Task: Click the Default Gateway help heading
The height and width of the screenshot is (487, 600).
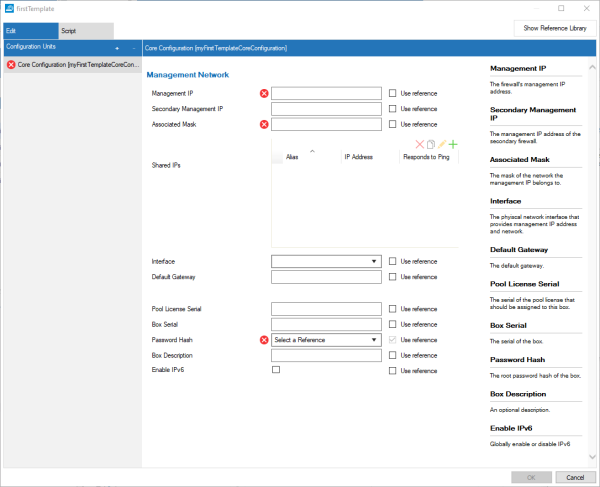Action: coord(519,250)
